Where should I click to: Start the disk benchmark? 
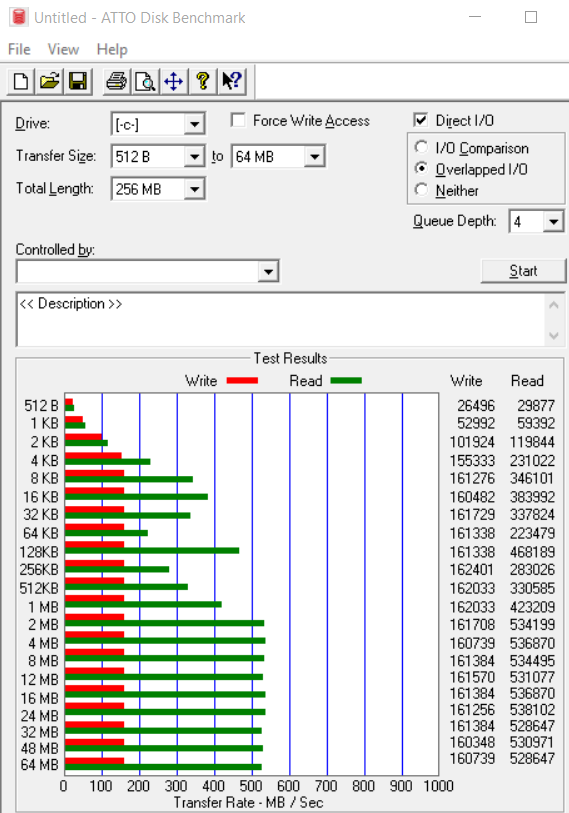point(523,271)
